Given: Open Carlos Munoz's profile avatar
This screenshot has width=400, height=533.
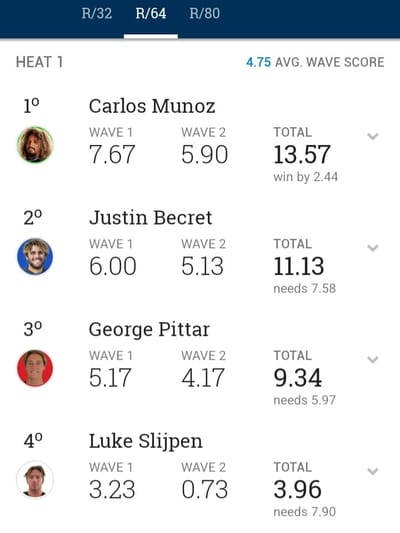Looking at the screenshot, I should [x=35, y=144].
